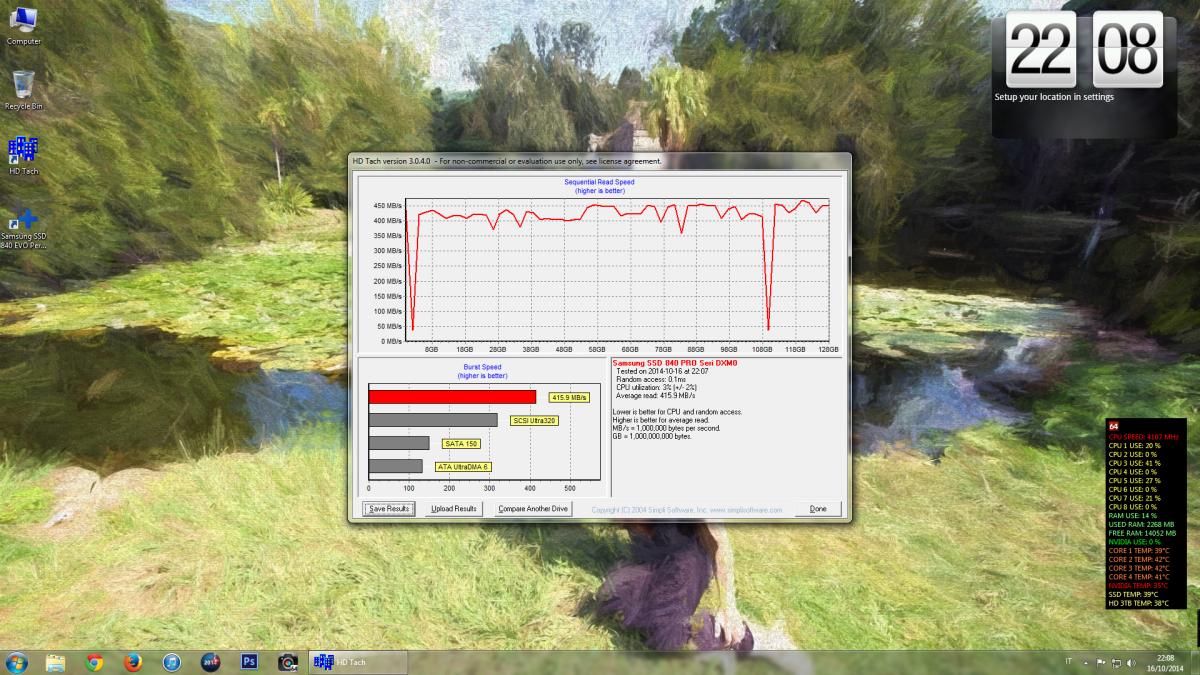Click the Save Results button
The height and width of the screenshot is (675, 1200).
pos(388,509)
